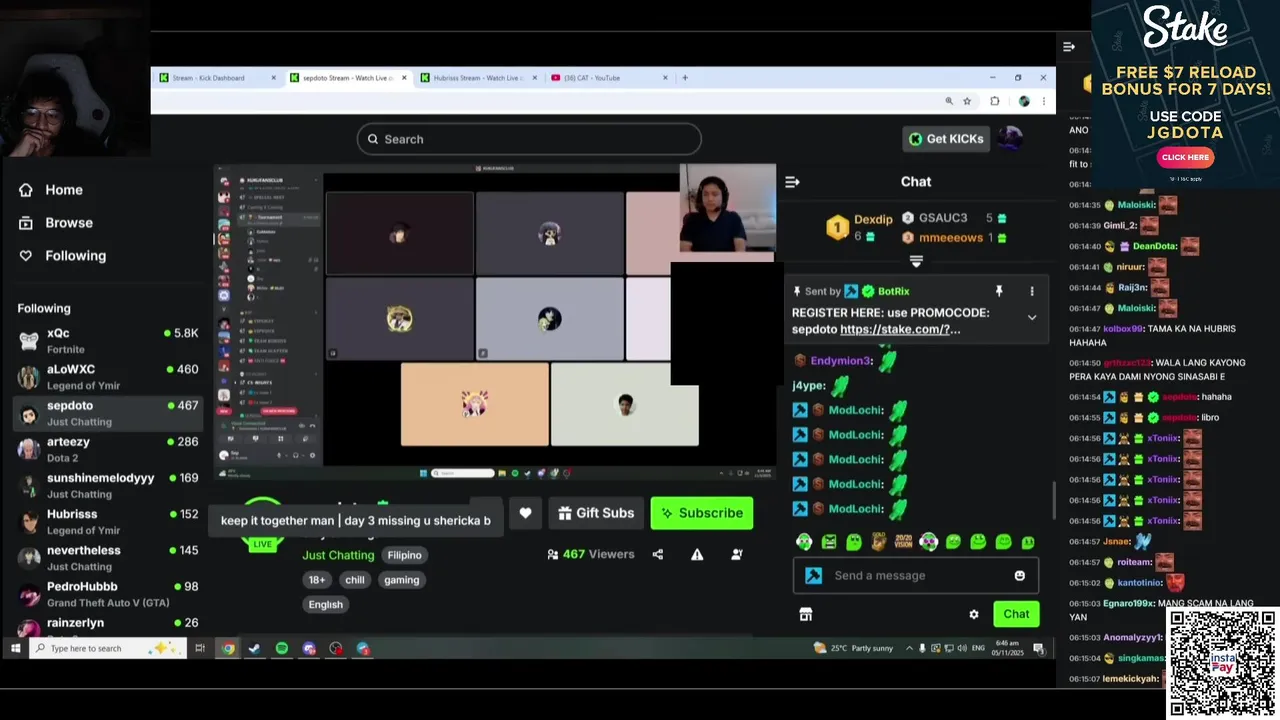Click the user-check icon beside report
This screenshot has width=1280, height=720.
(x=737, y=554)
